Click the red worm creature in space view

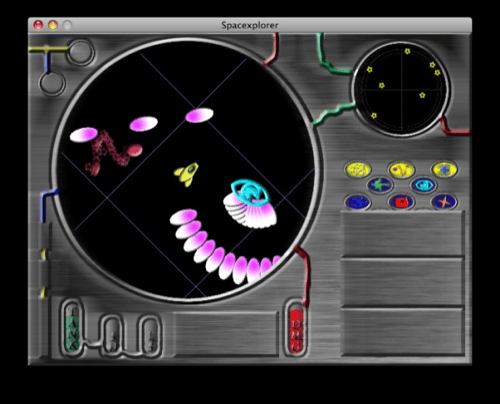coord(113,153)
